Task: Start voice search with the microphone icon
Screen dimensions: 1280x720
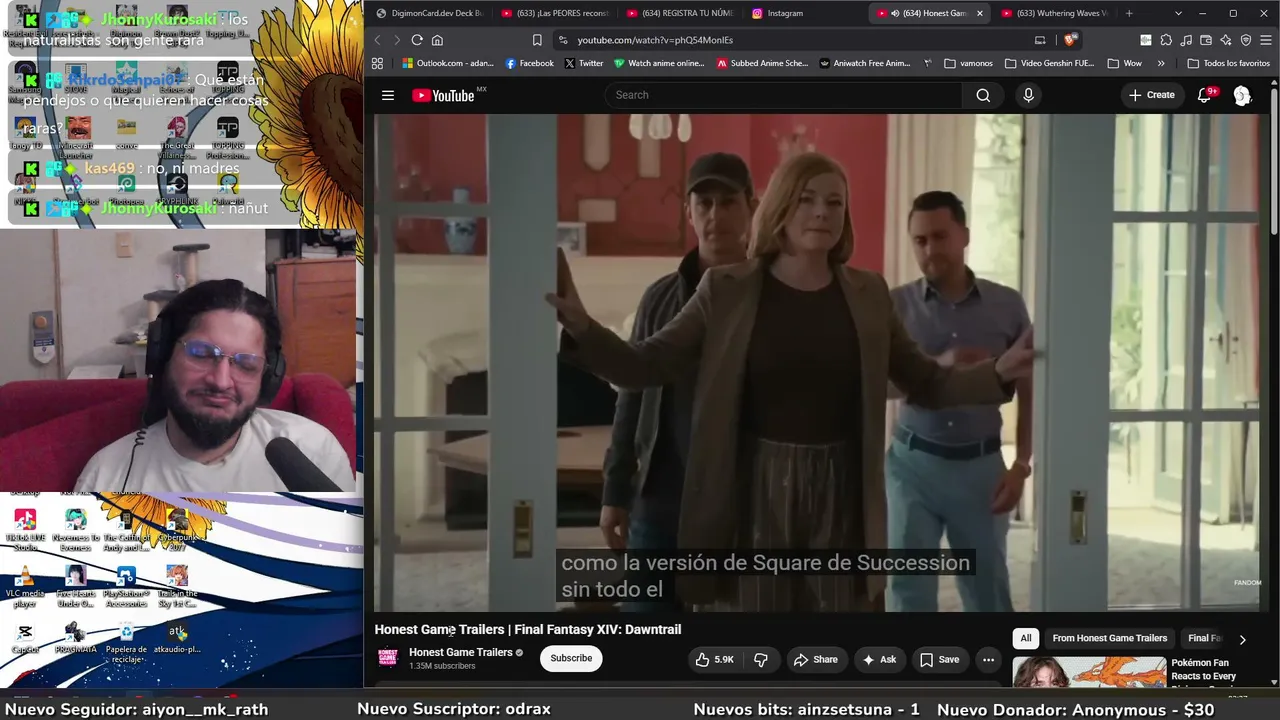Action: click(x=1028, y=95)
